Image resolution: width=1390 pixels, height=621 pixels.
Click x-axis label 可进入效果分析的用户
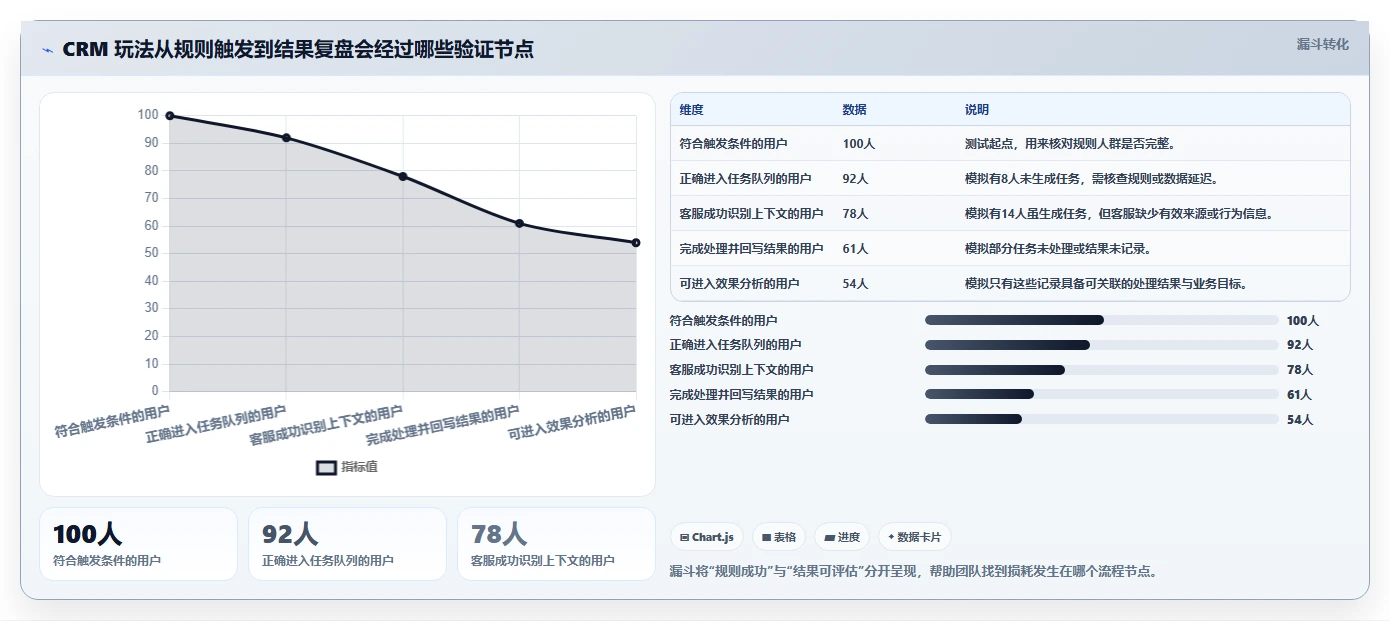click(x=572, y=423)
